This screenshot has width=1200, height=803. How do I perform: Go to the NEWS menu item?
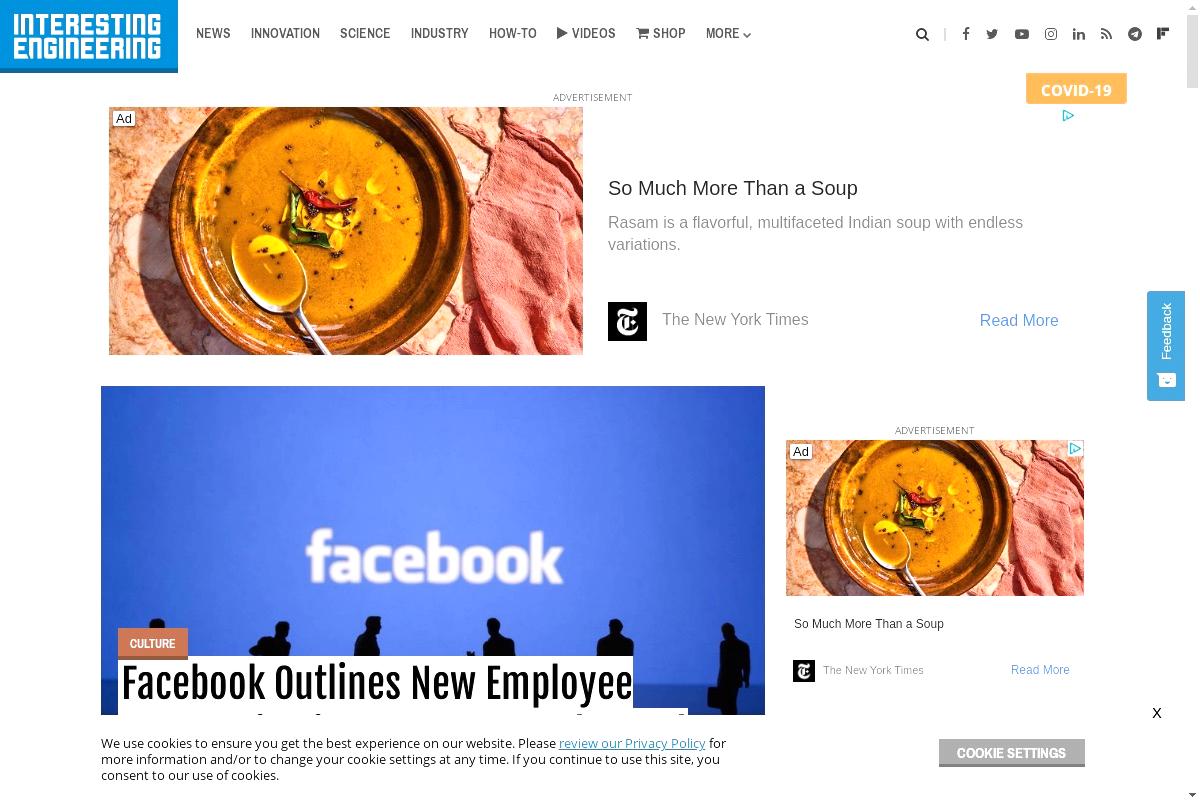[213, 34]
